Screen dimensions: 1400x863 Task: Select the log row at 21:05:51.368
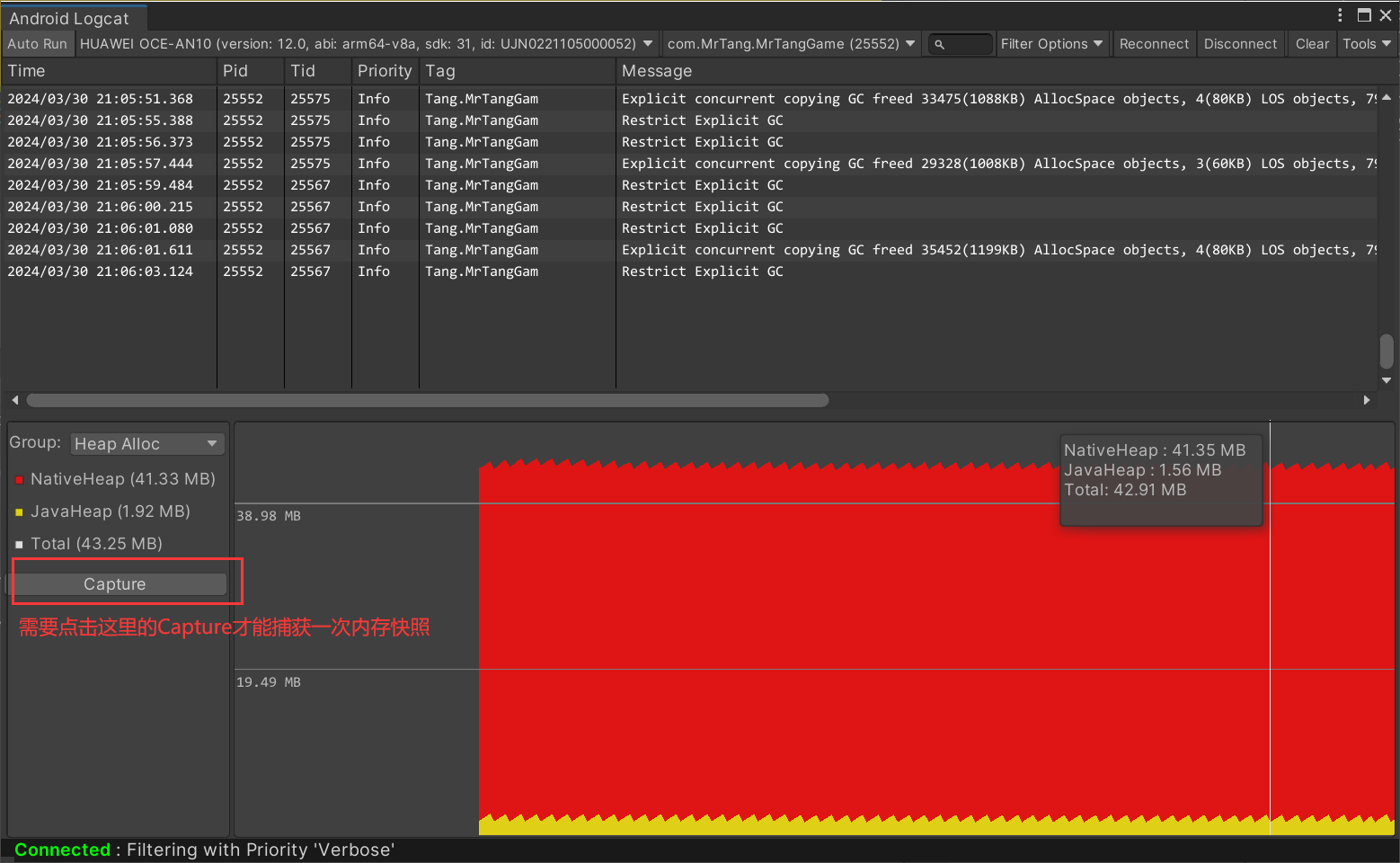point(689,99)
